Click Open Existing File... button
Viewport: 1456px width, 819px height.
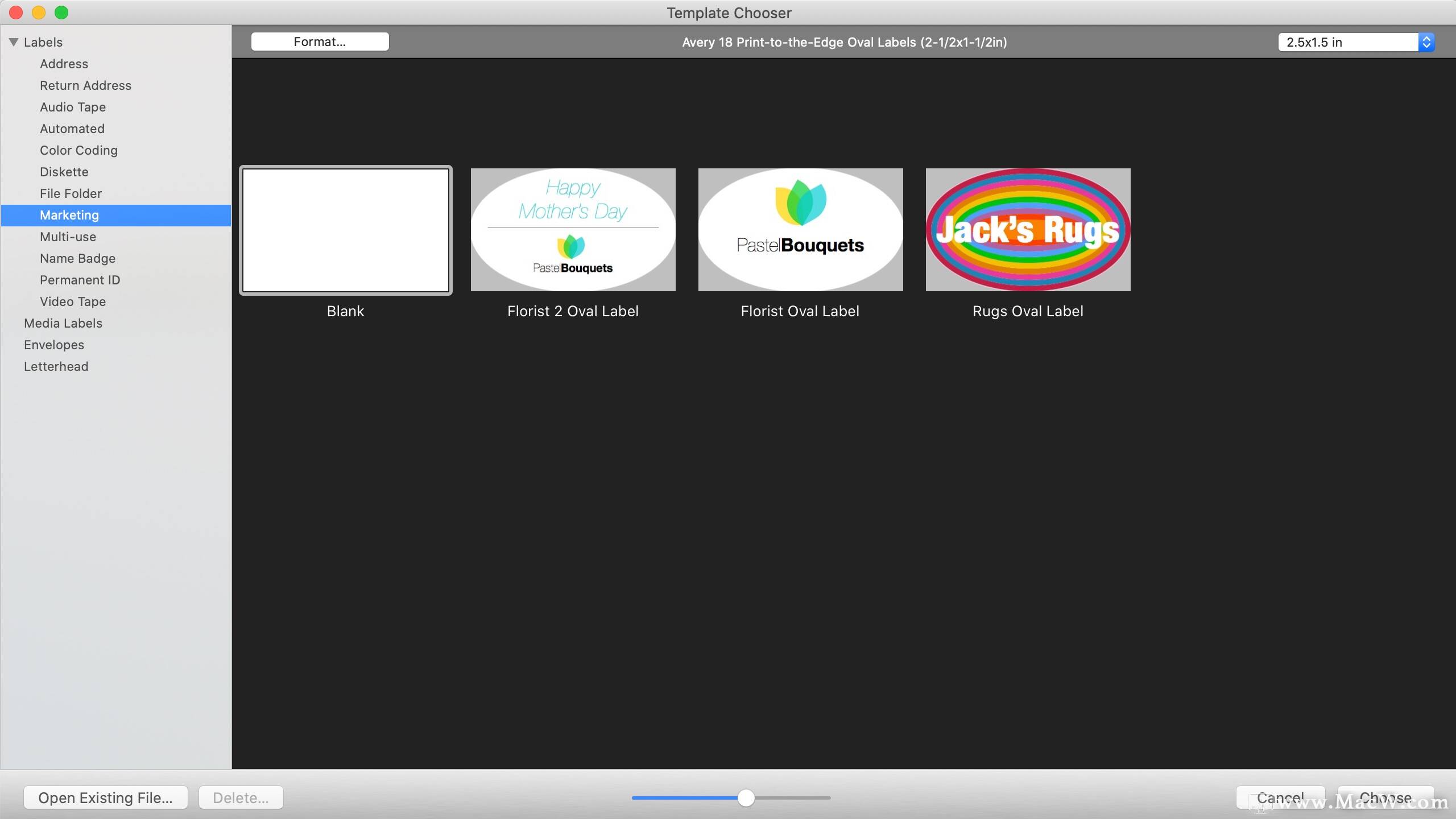[x=106, y=798]
